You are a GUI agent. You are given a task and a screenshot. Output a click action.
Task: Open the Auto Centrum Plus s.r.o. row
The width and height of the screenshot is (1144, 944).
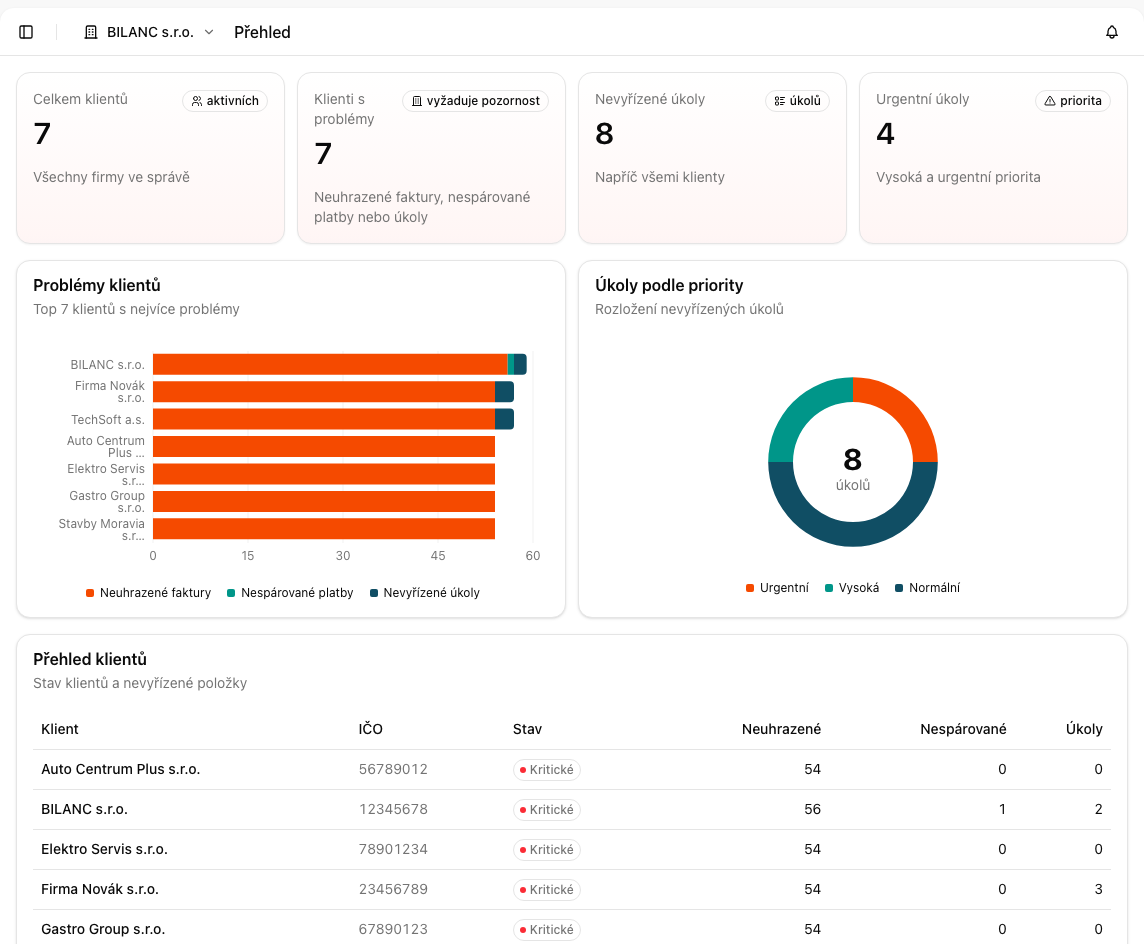572,770
